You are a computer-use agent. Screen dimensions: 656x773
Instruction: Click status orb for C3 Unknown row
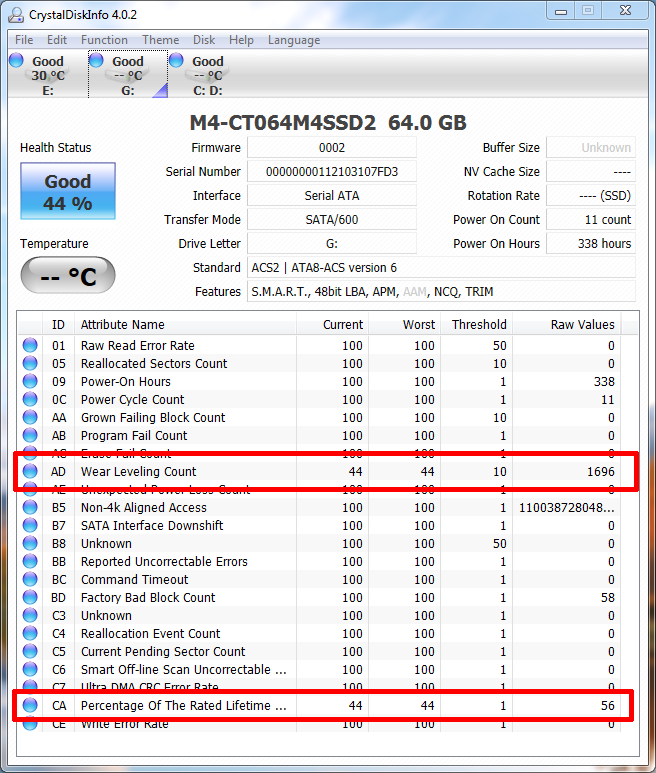tap(30, 615)
